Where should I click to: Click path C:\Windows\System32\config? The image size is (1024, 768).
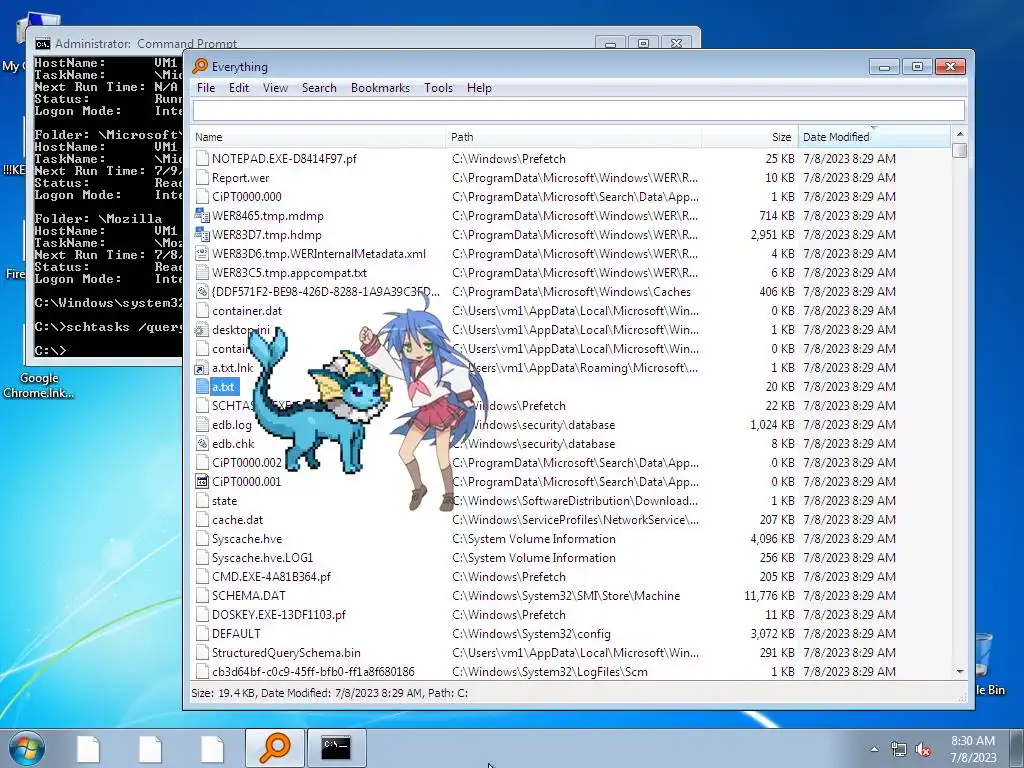coord(531,633)
